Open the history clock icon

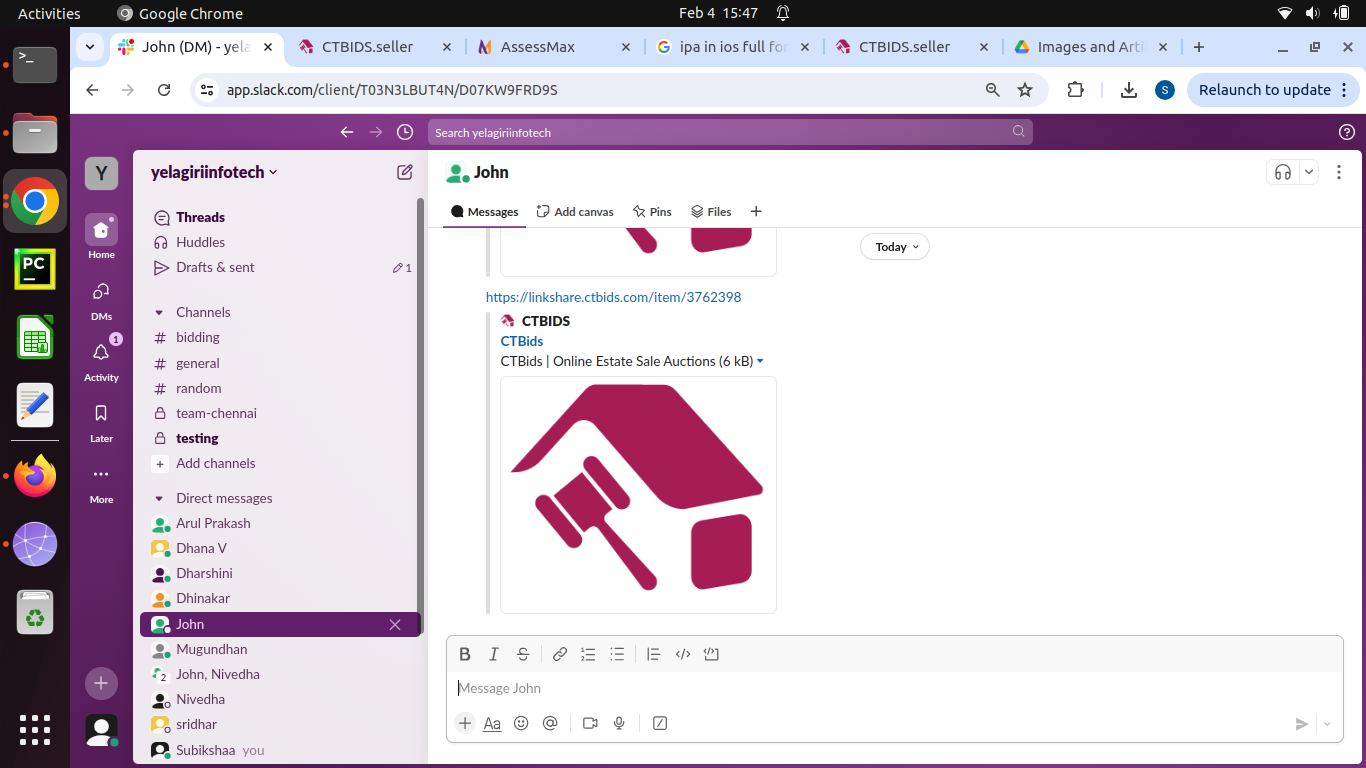tap(404, 132)
